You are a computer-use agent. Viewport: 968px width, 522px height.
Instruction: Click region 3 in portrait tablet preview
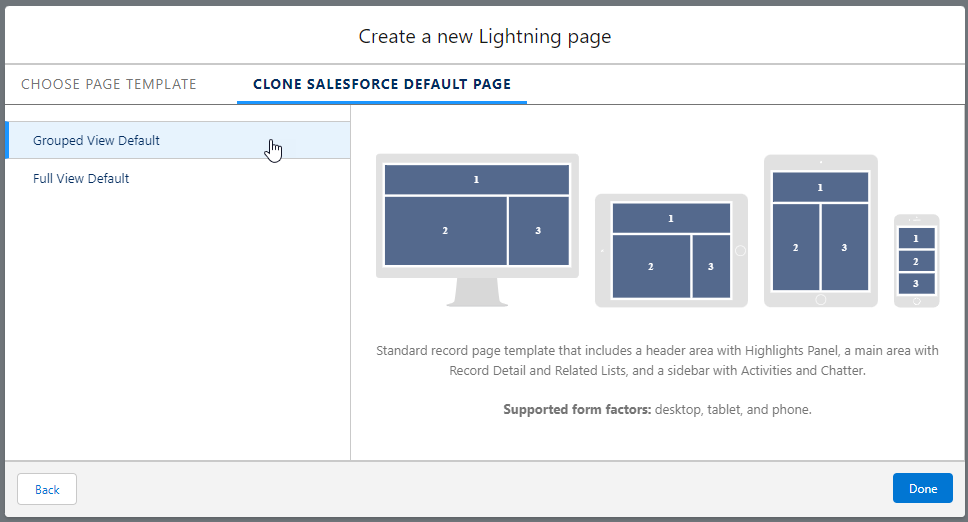click(845, 247)
